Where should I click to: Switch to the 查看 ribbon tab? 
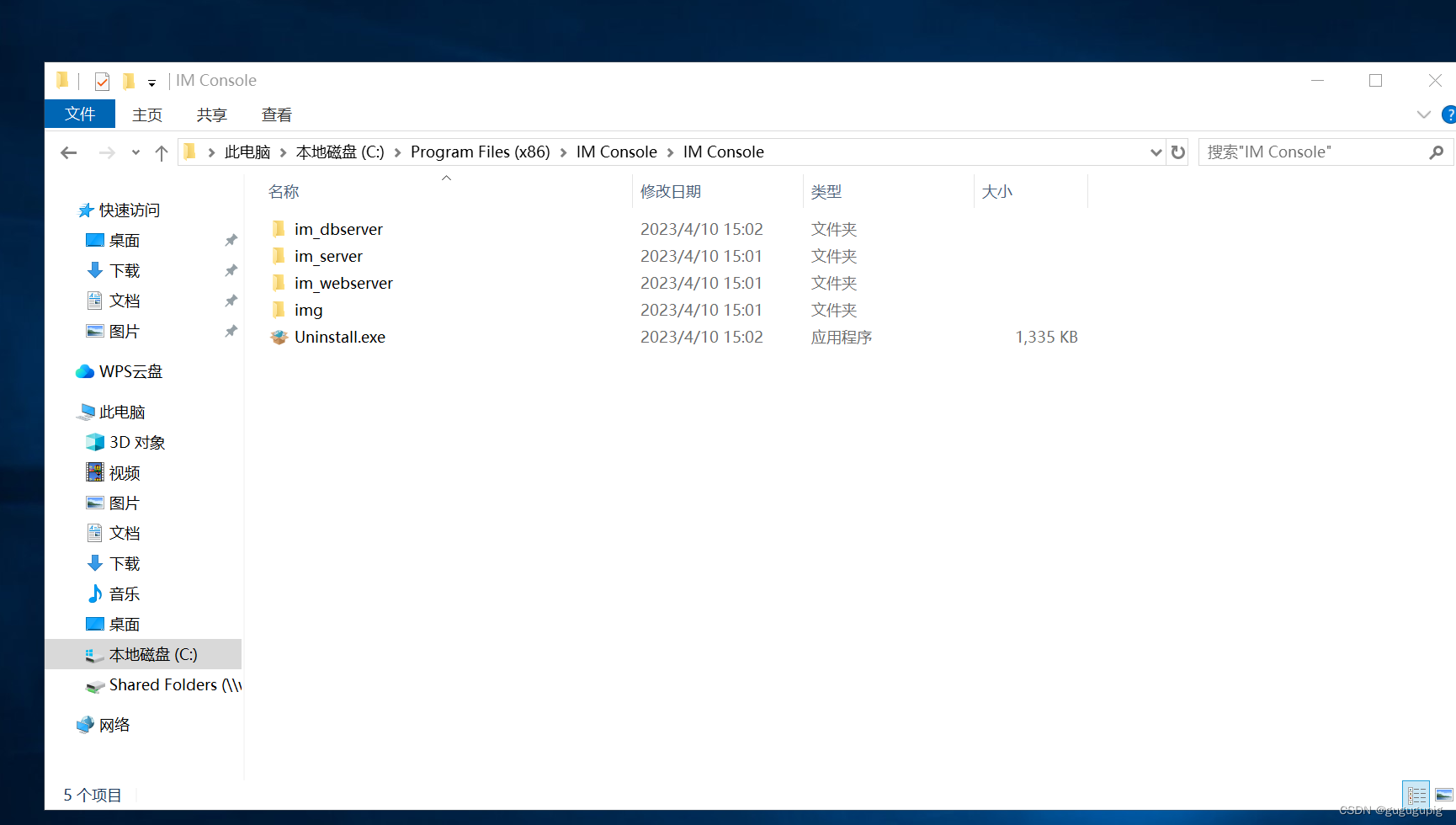(x=277, y=114)
